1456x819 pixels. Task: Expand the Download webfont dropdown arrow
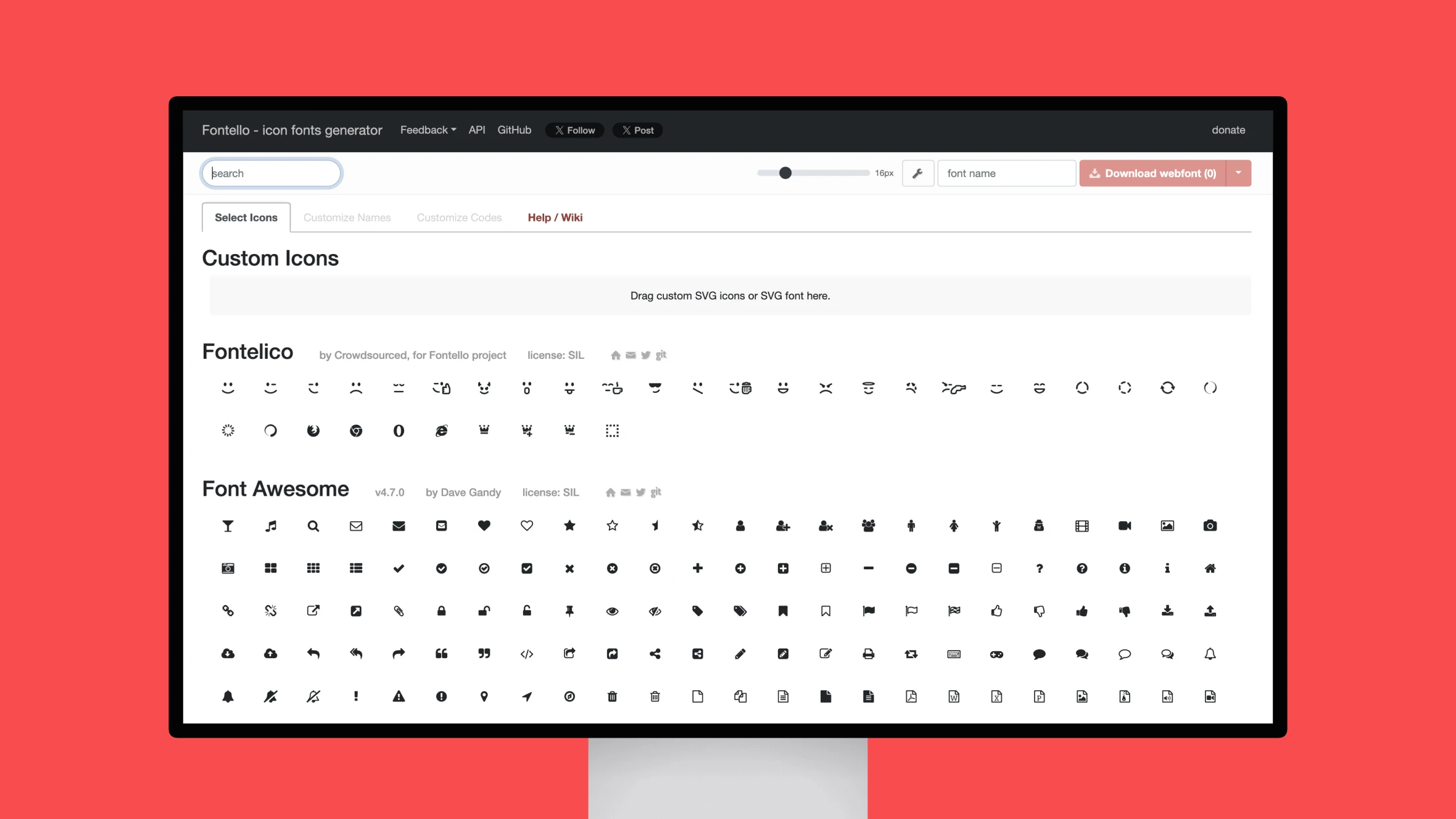click(x=1239, y=173)
